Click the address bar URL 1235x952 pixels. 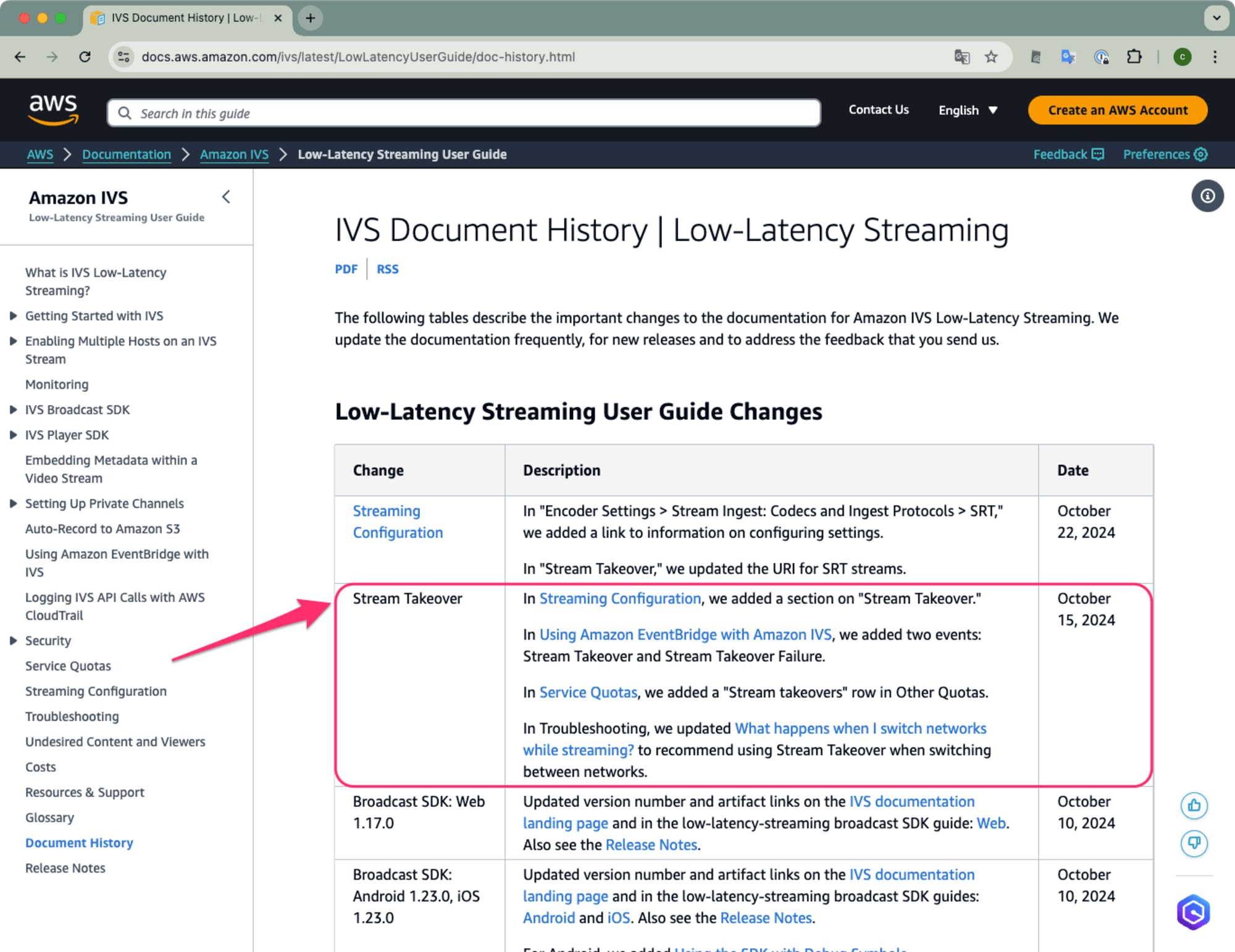pos(358,57)
